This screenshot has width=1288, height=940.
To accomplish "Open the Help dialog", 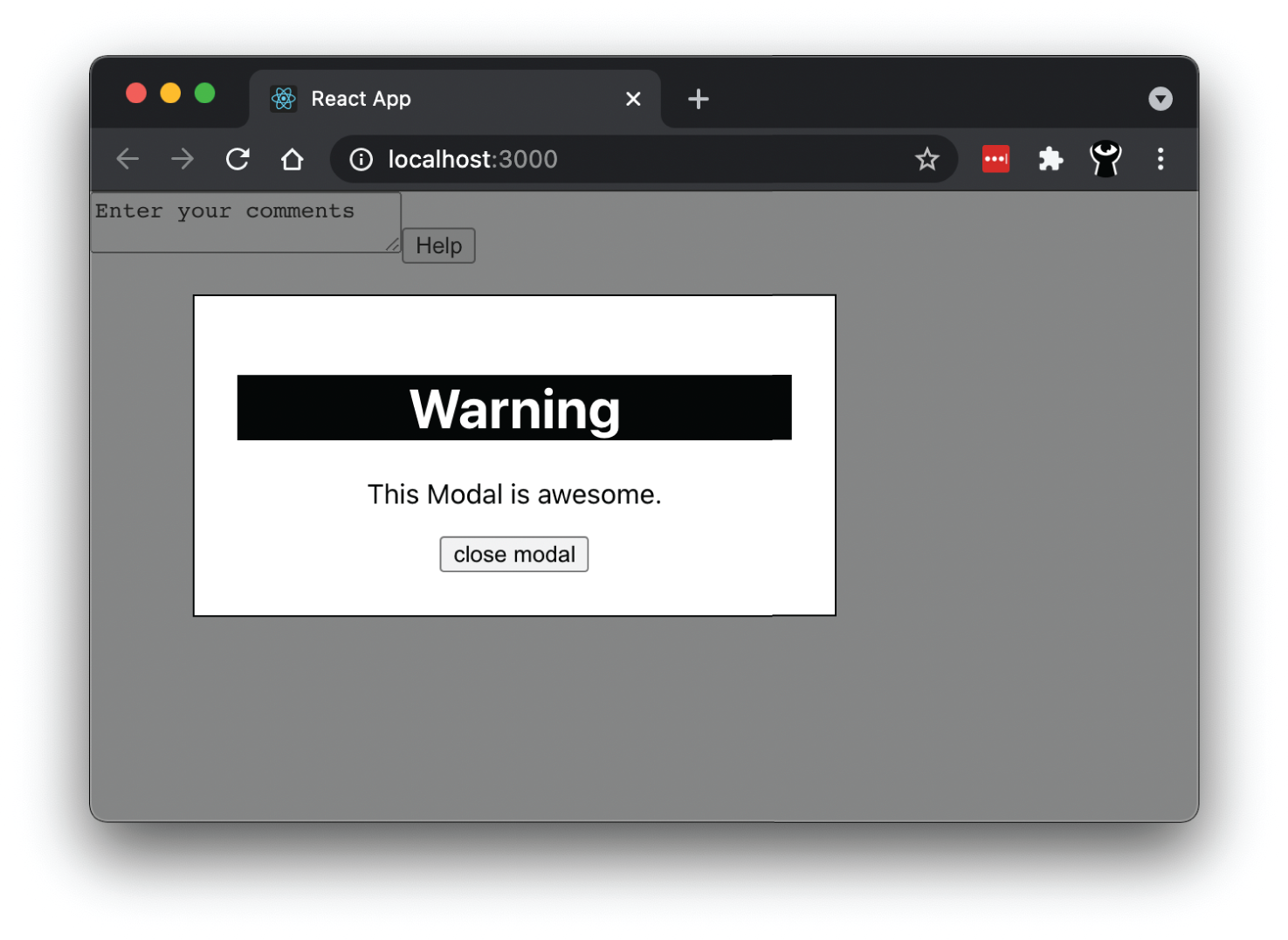I will coord(438,245).
